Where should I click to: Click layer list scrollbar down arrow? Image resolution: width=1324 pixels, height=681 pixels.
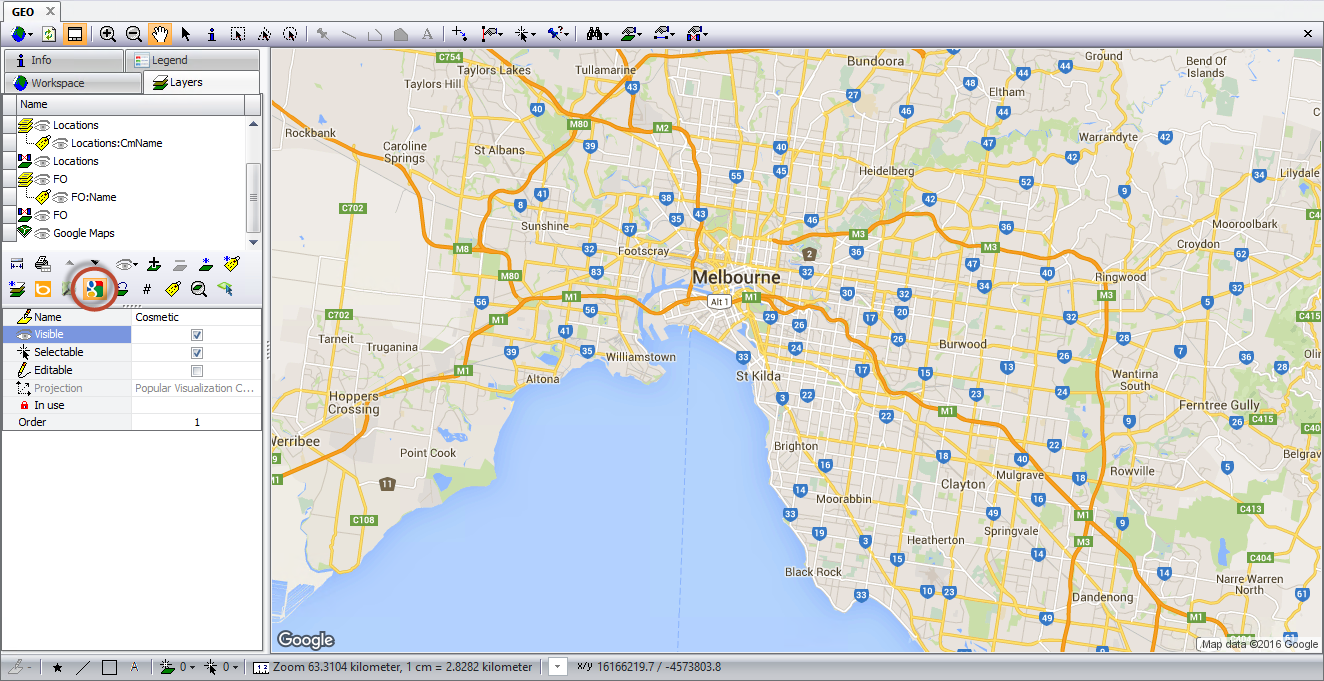click(253, 242)
